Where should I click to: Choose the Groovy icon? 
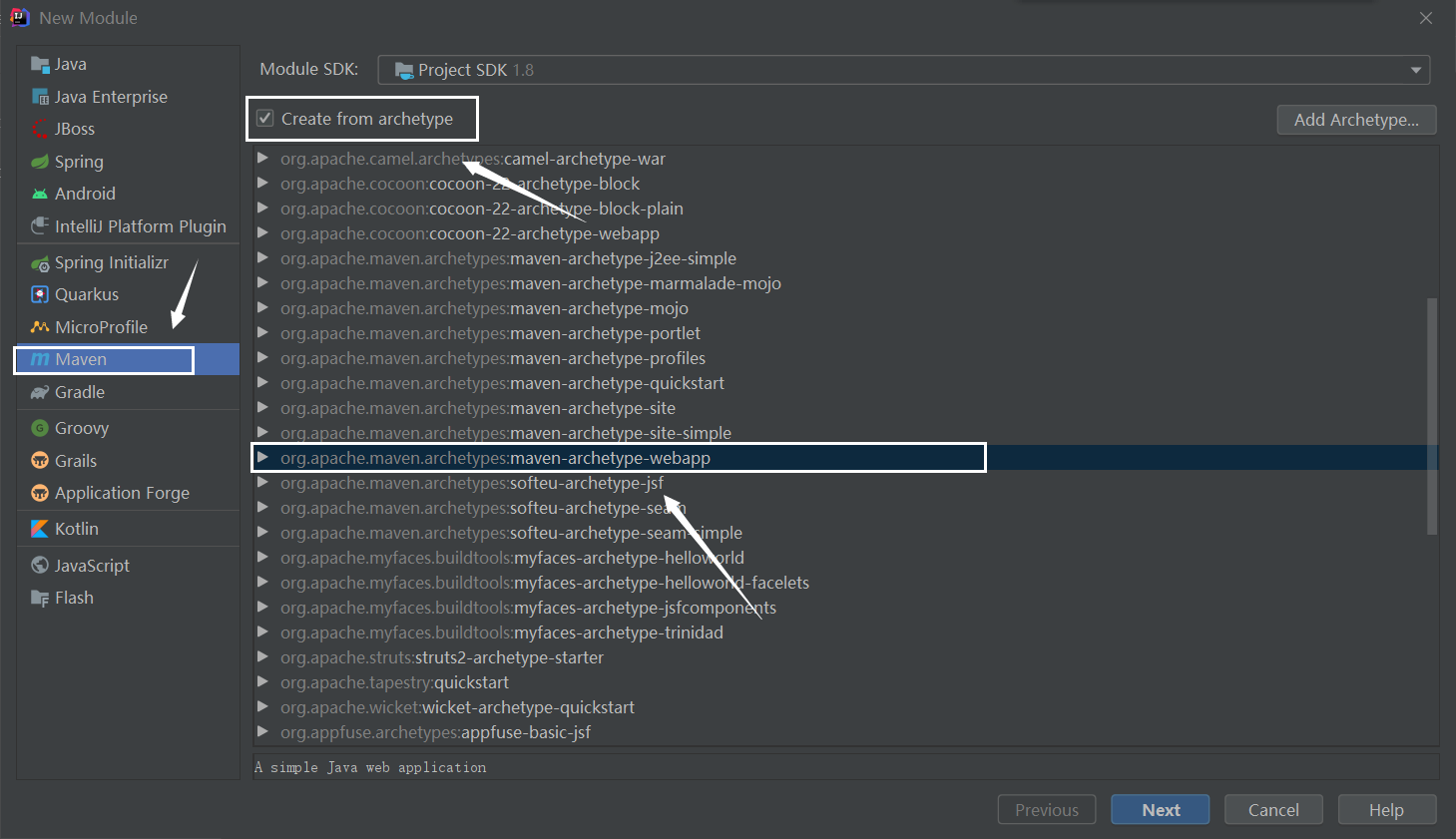pyautogui.click(x=40, y=428)
